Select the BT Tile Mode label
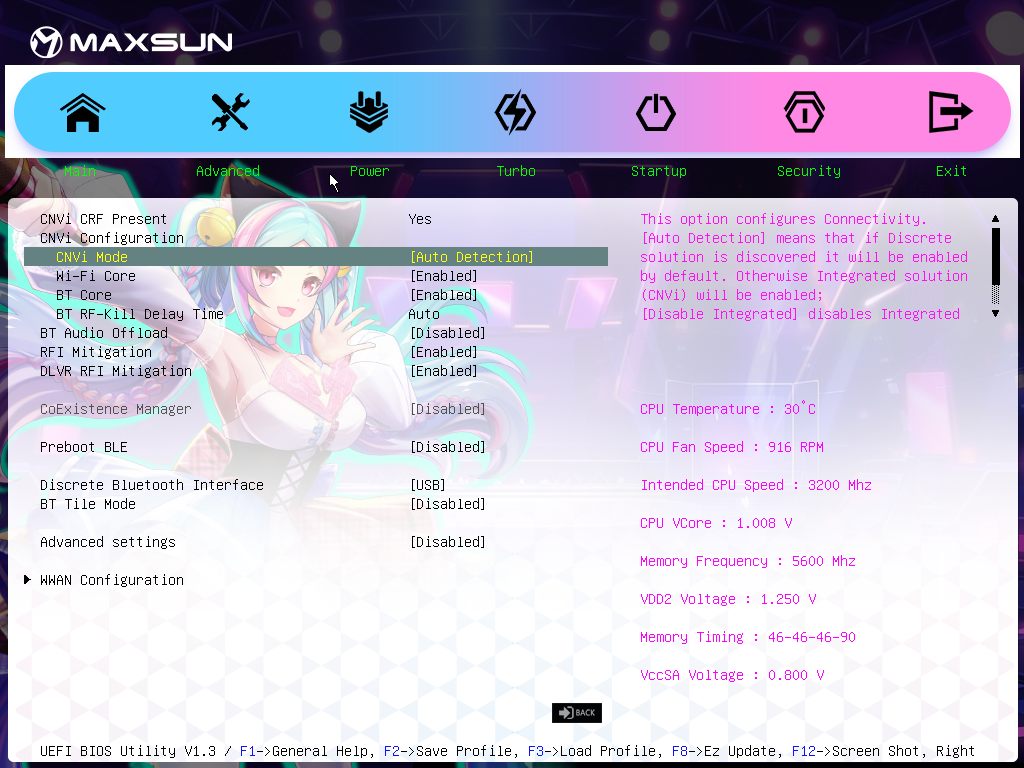Screen dimensions: 1024x768 [x=88, y=504]
